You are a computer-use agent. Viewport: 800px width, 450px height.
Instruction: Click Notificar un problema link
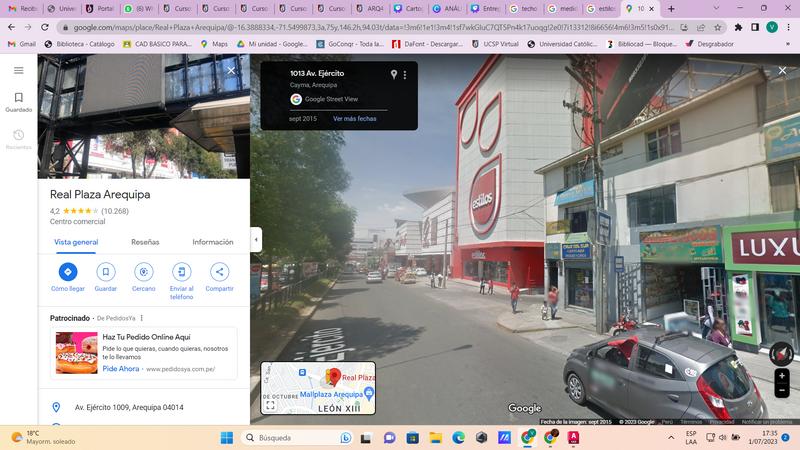(x=767, y=422)
